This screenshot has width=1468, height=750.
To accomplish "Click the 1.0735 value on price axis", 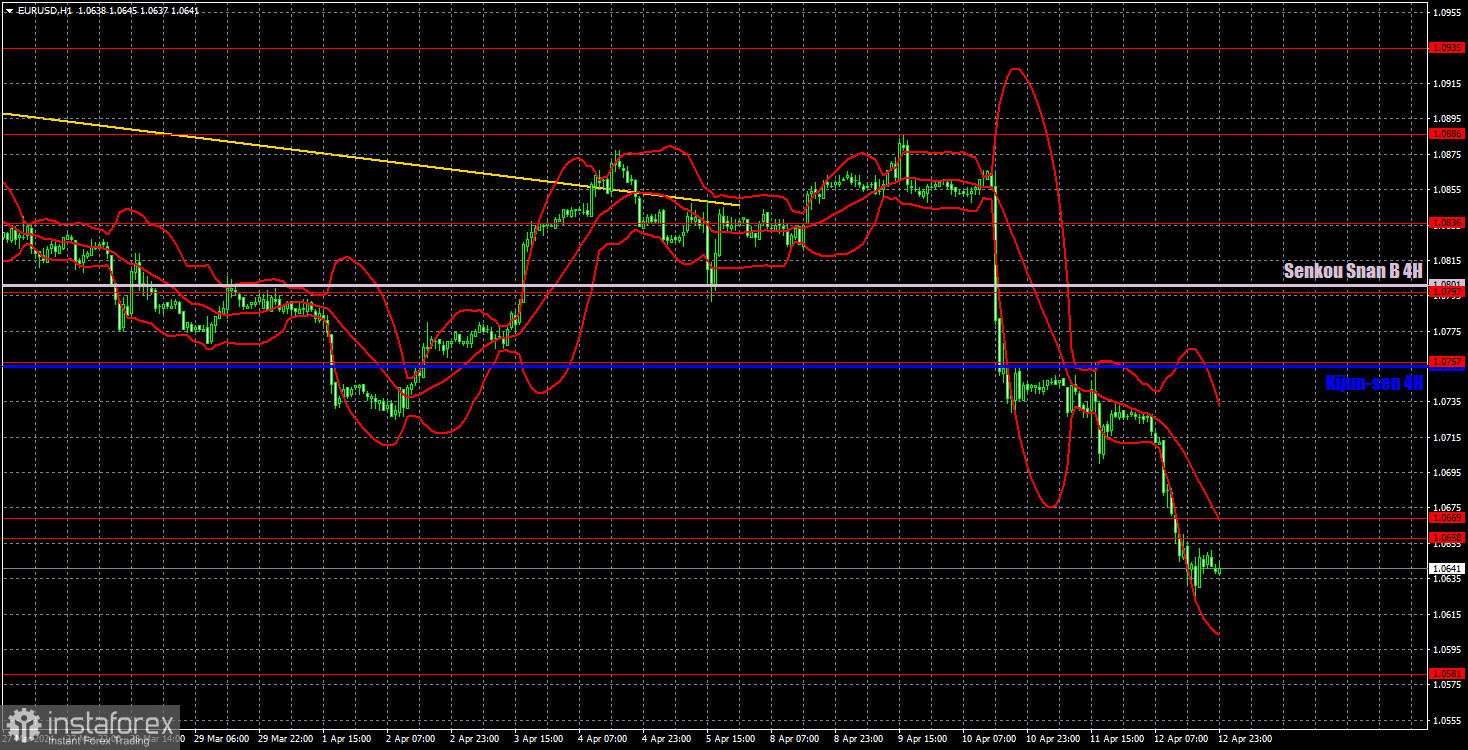I will tap(1447, 402).
